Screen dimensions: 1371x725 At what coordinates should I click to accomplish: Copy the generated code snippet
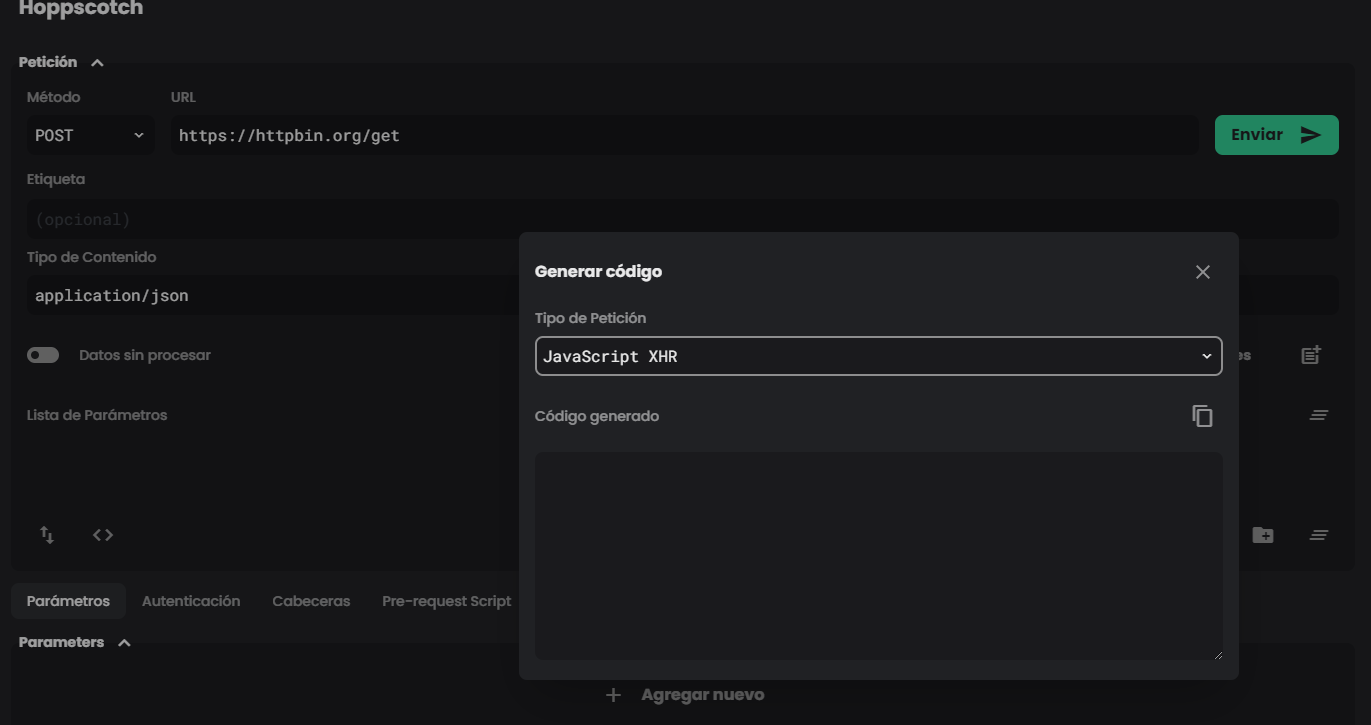pos(1202,415)
